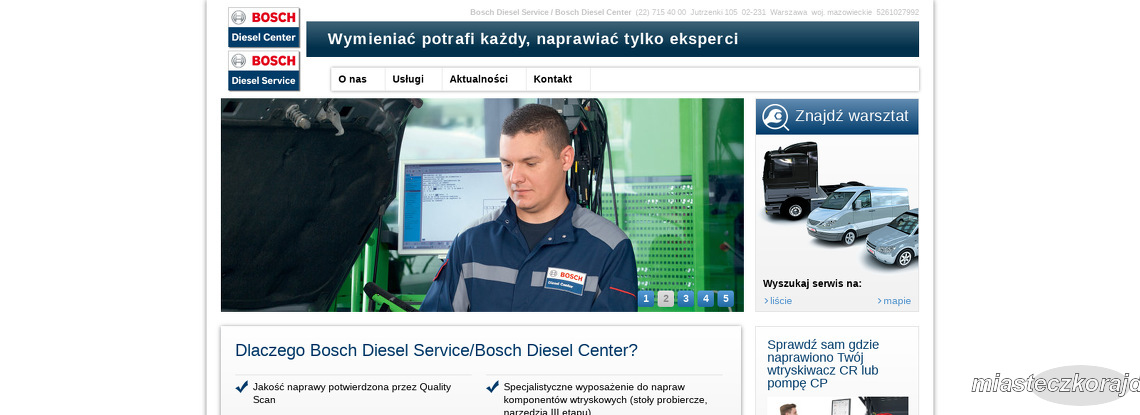Open 'Sprawdź sam gdzie naprawiono Twój wtryskiwacz' heading

[823, 364]
